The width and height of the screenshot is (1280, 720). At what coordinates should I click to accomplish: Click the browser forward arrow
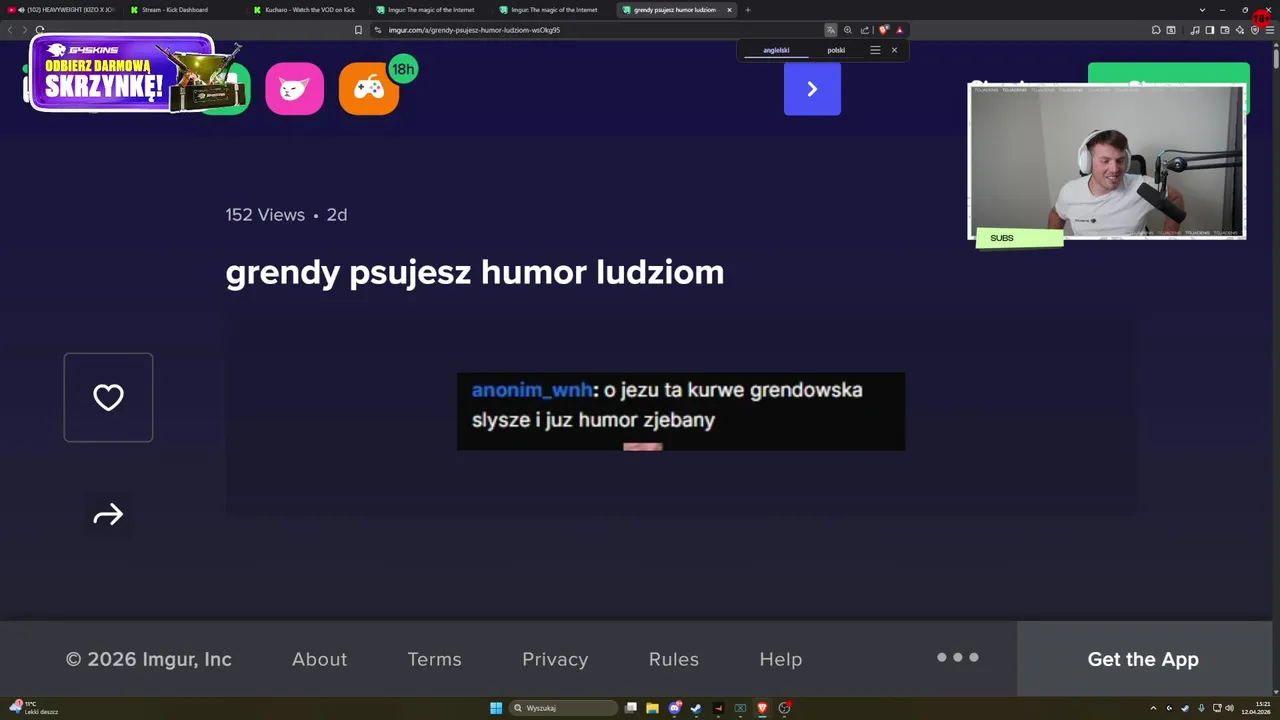click(x=24, y=30)
